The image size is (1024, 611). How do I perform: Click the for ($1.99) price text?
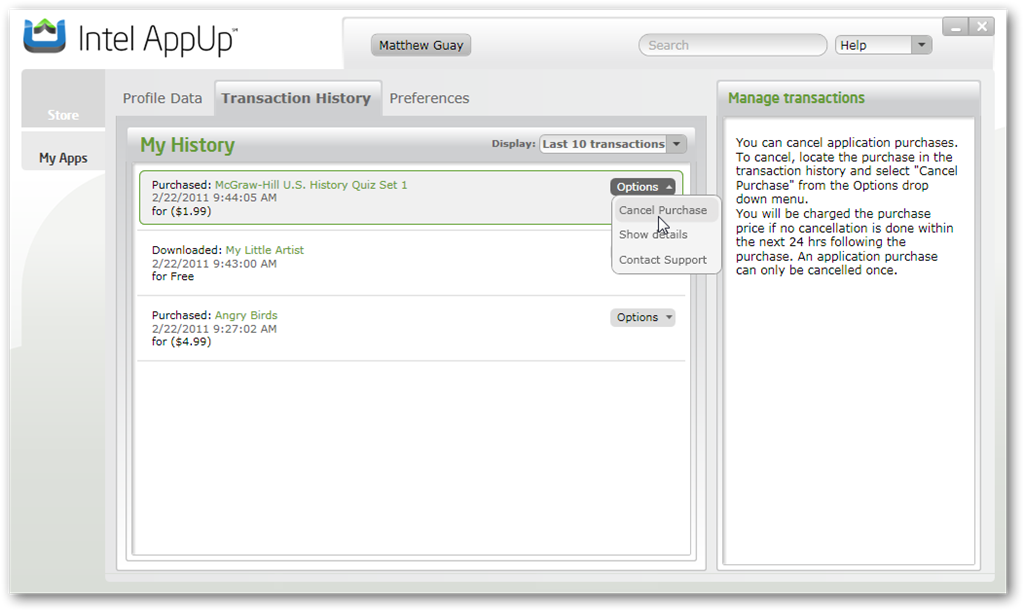pyautogui.click(x=182, y=212)
